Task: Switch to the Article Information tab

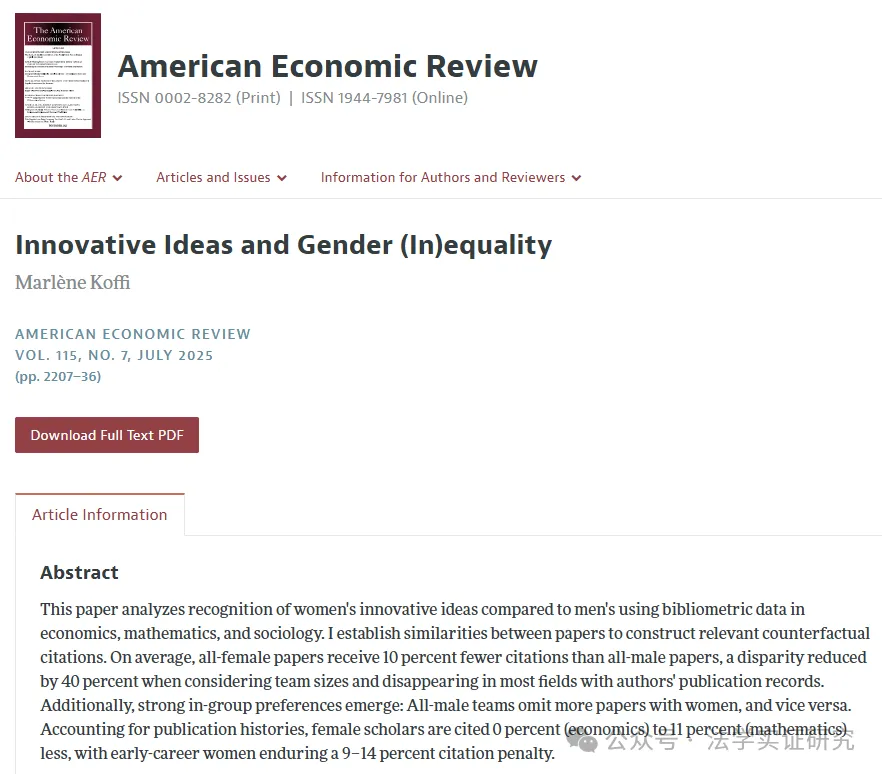Action: 100,515
